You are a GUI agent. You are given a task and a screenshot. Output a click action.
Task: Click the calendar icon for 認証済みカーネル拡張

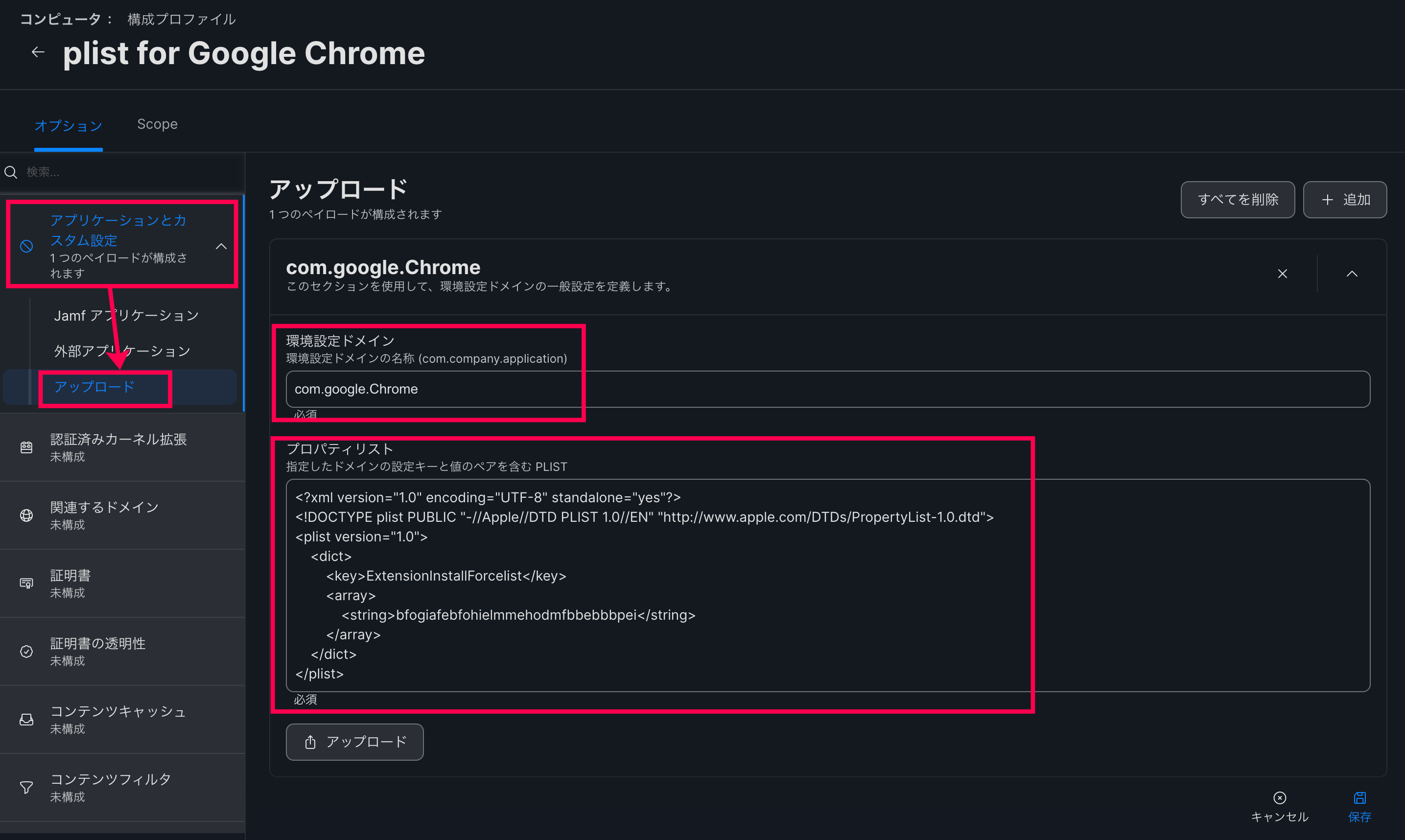pos(26,447)
